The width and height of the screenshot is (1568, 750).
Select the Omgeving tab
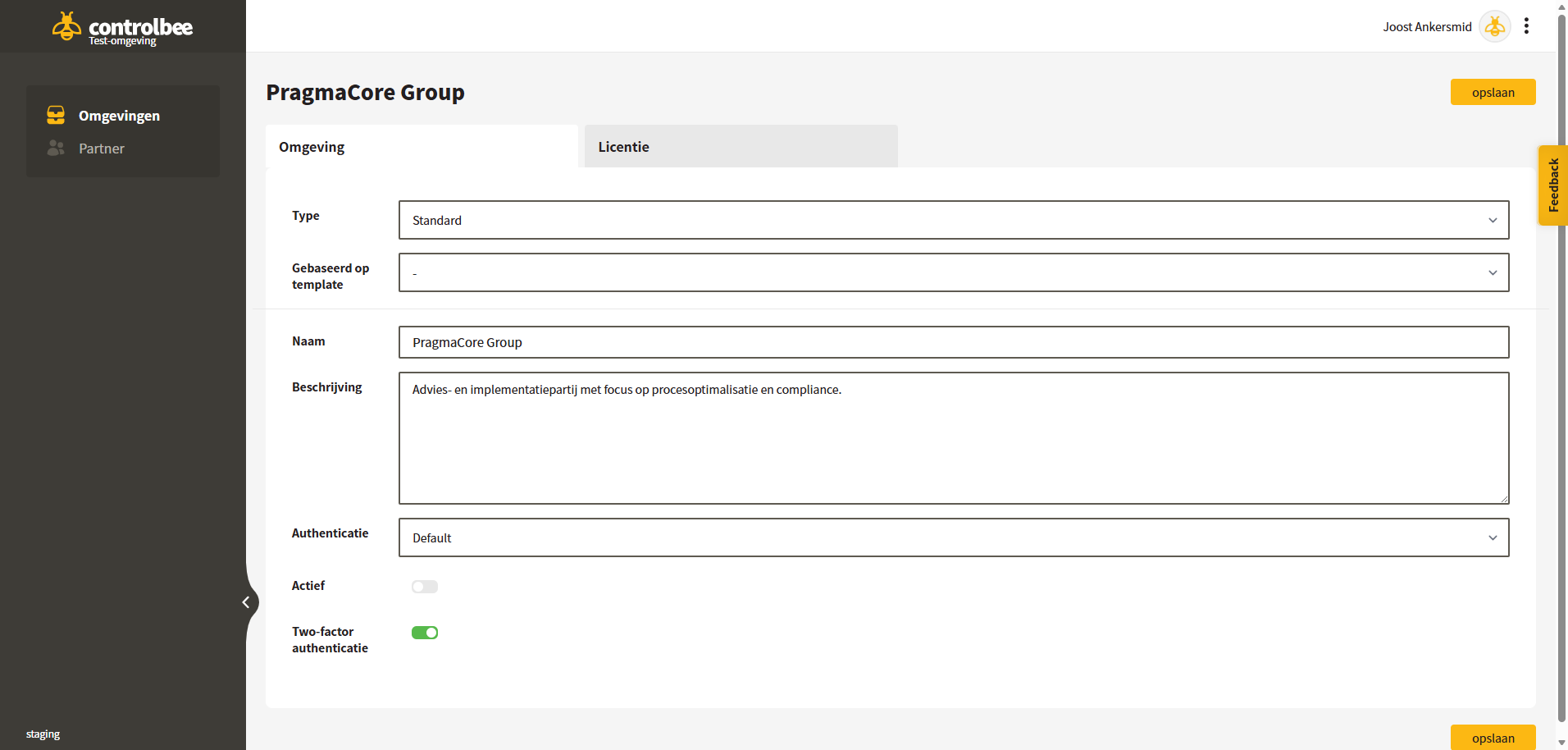tap(422, 146)
